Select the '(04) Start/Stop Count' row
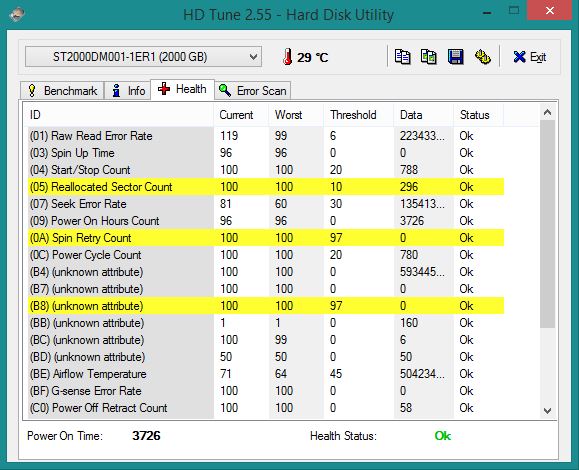This screenshot has height=470, width=579. point(265,170)
